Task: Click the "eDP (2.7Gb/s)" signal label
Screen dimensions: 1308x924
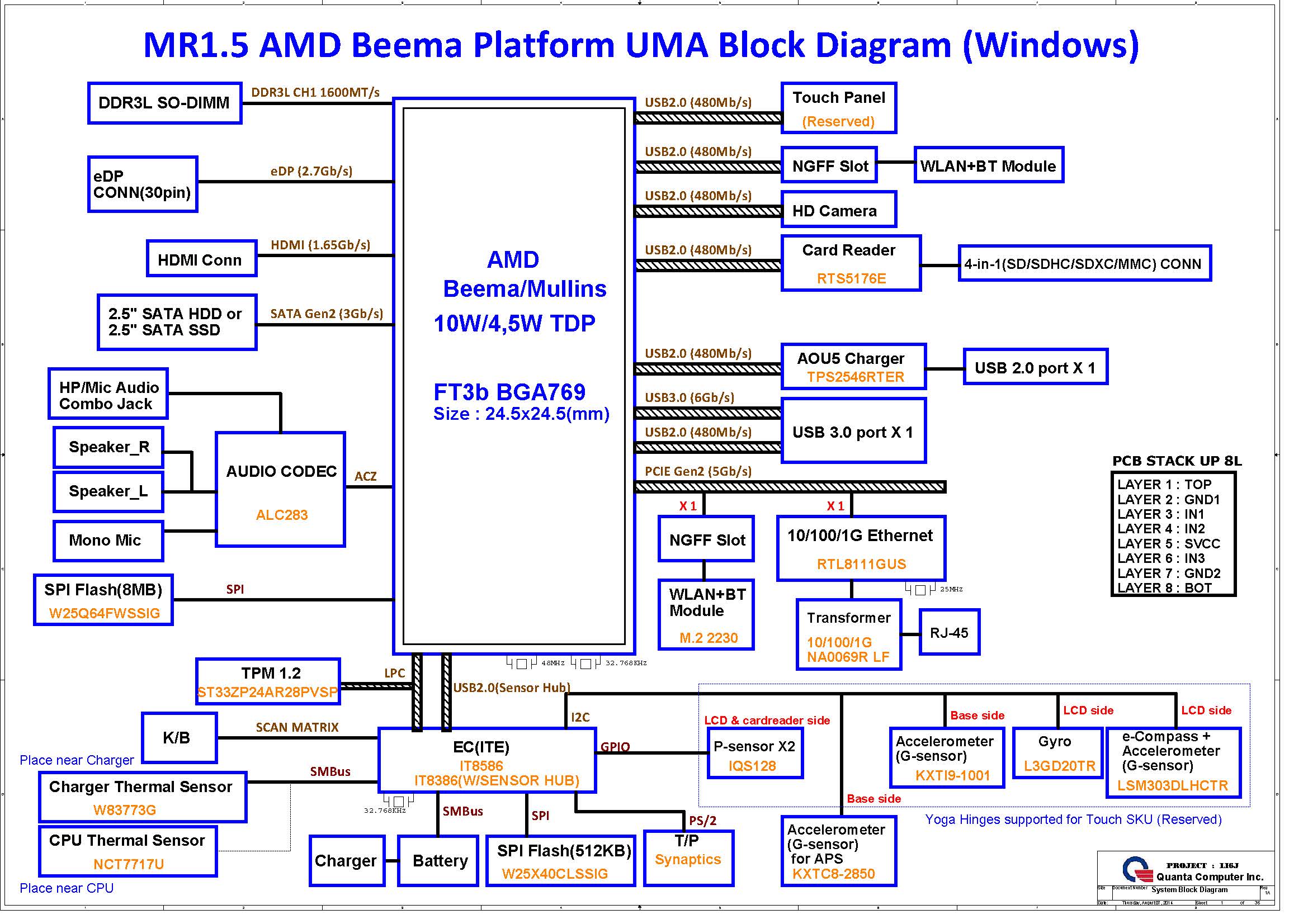Action: tap(311, 171)
